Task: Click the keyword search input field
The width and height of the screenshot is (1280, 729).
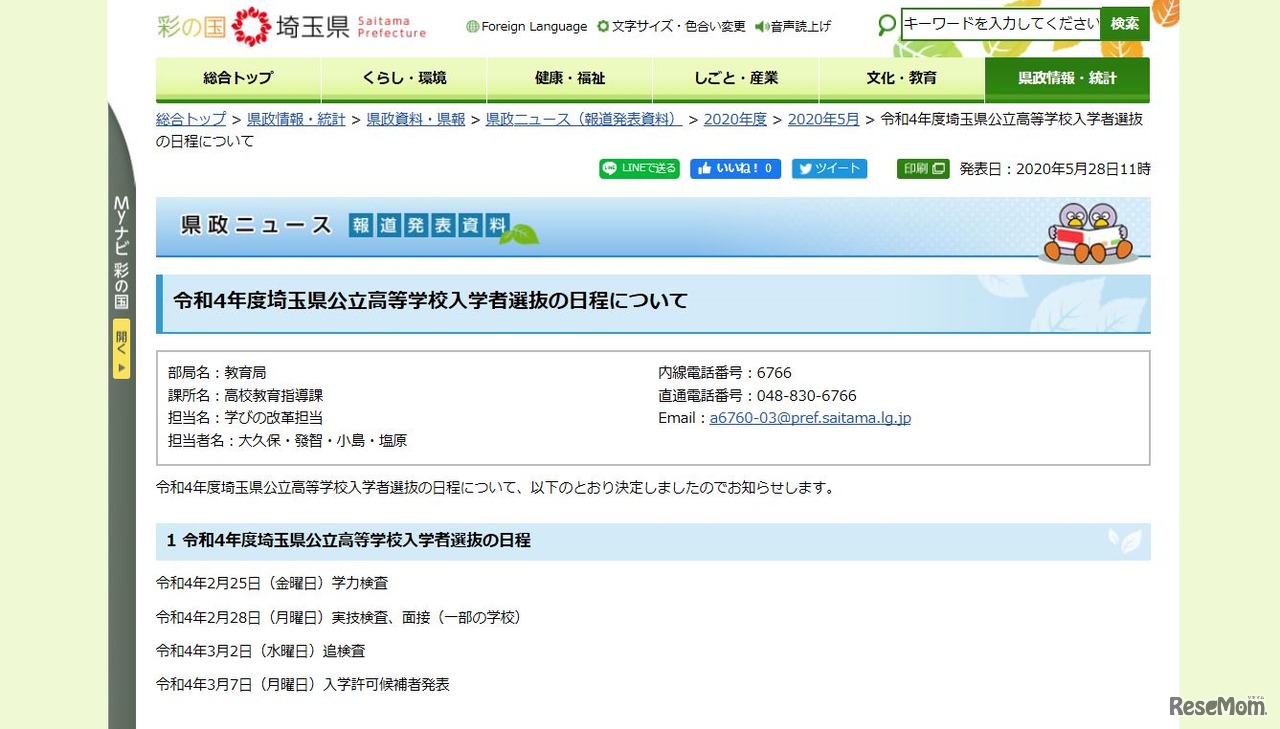Action: (x=998, y=22)
